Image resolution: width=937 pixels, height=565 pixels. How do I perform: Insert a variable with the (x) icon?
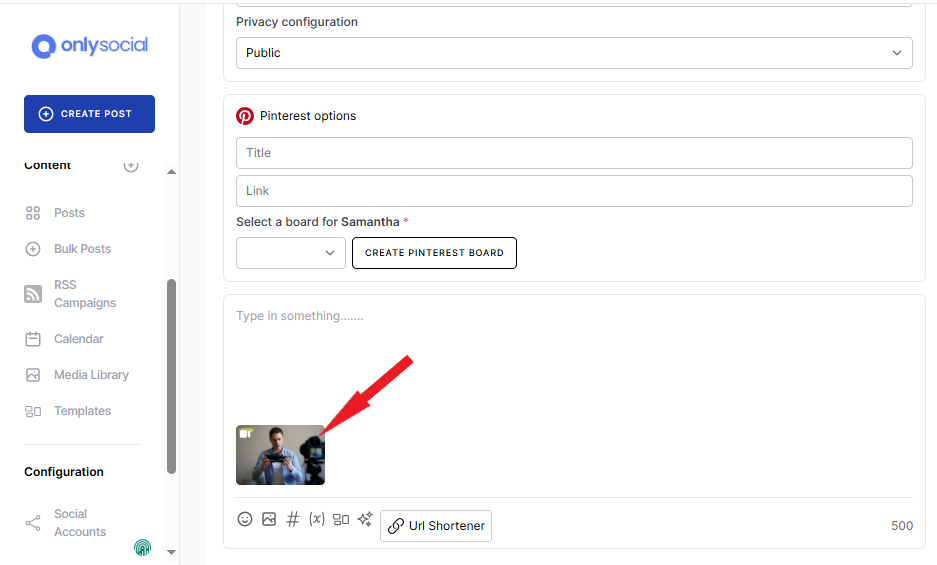point(317,519)
